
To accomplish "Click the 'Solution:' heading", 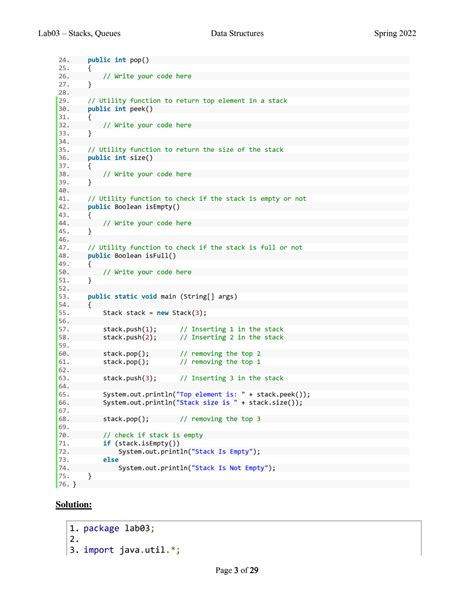I will tap(74, 504).
